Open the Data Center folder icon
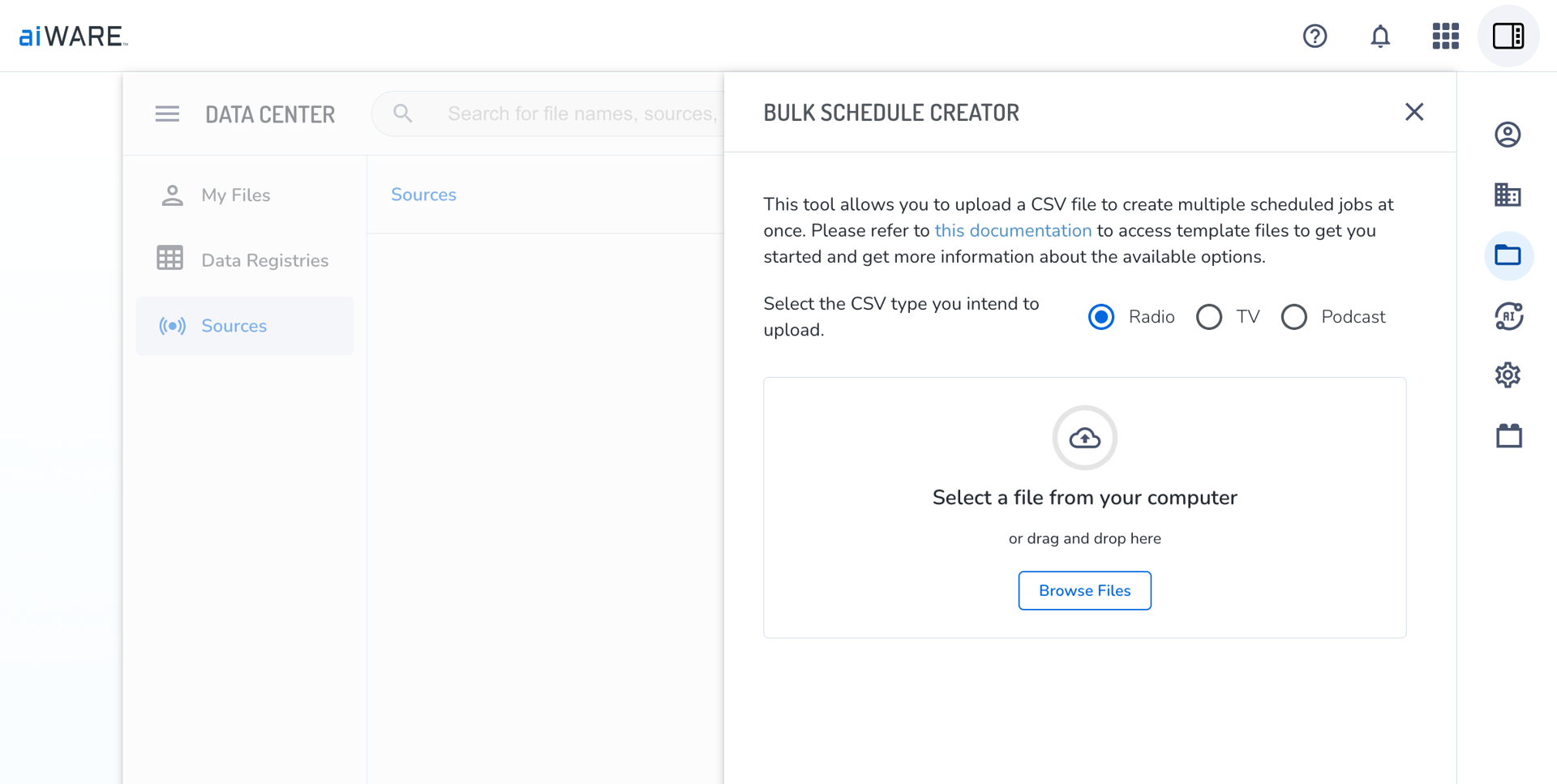 coord(1508,255)
